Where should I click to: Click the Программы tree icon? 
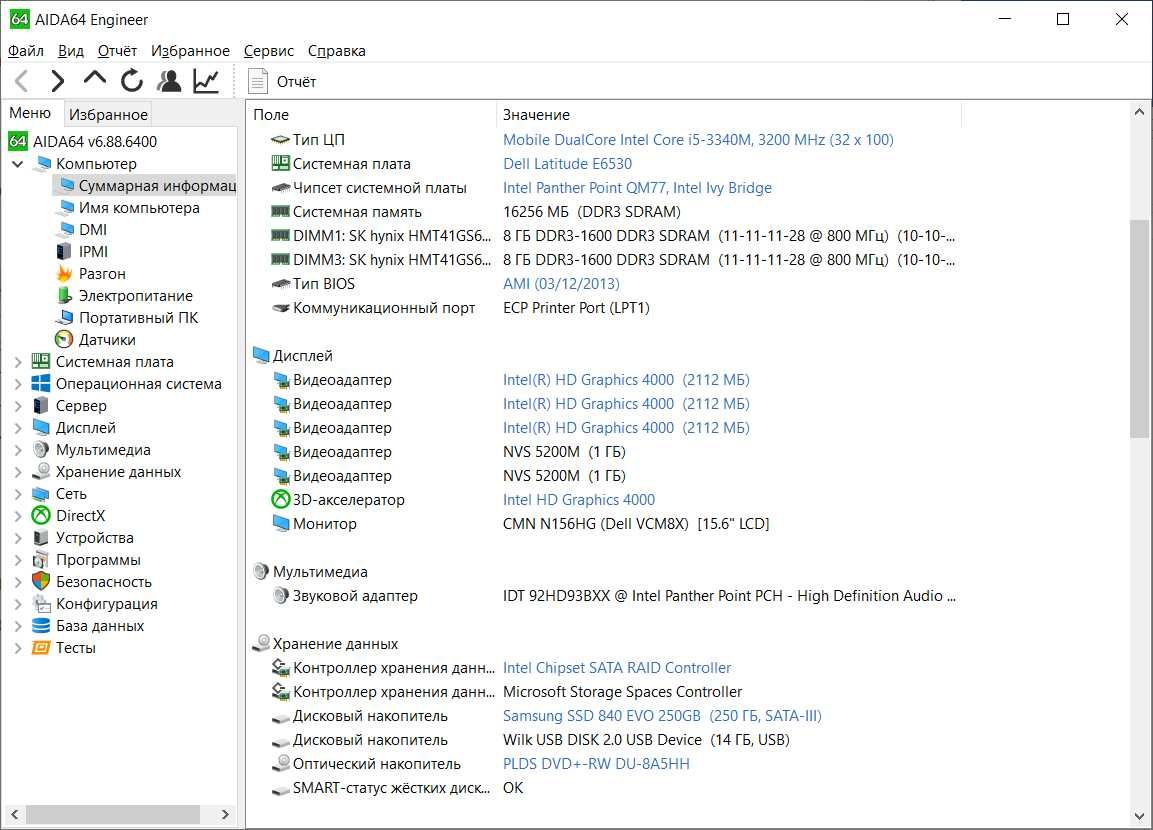(x=40, y=559)
